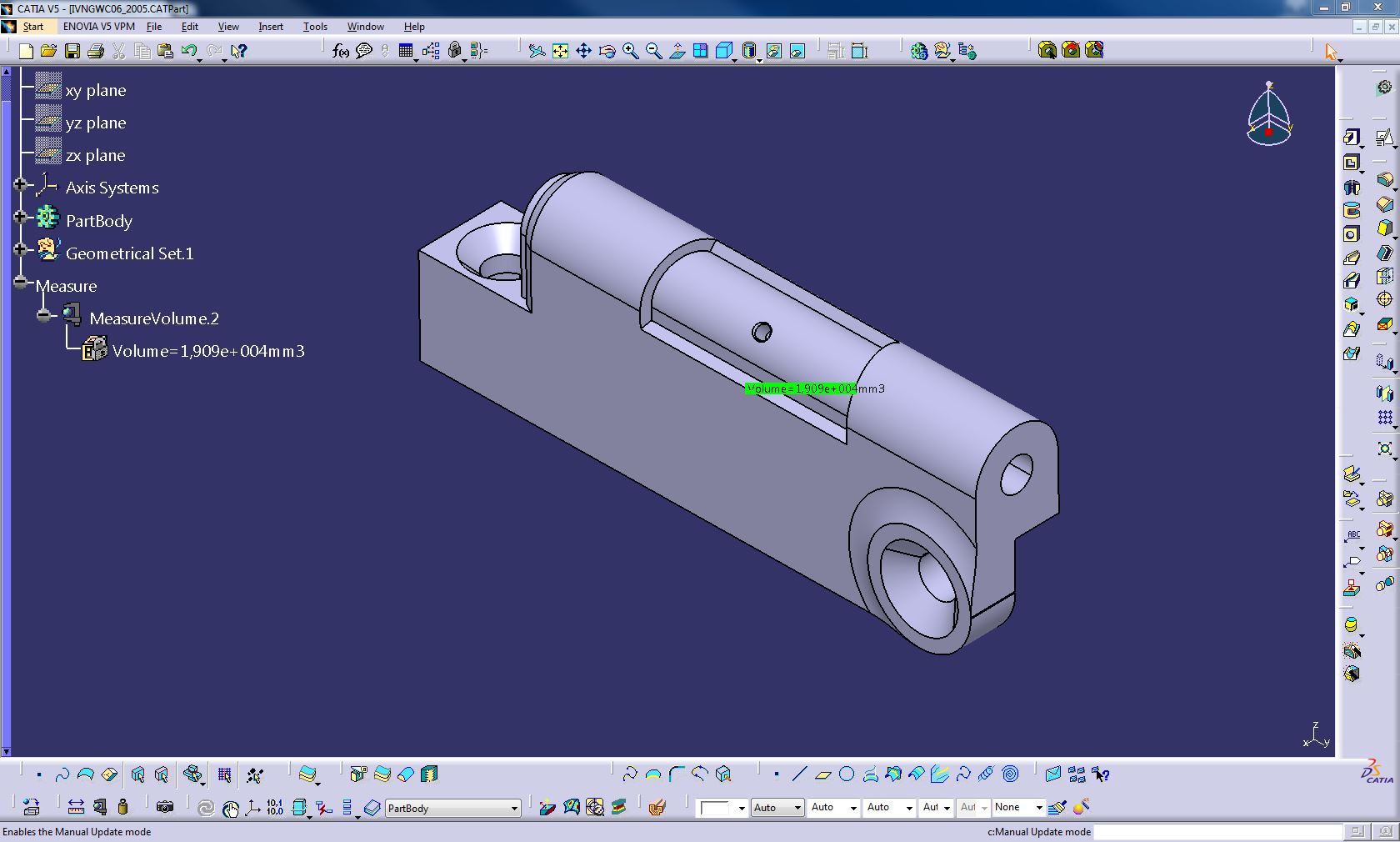Click the Zoom Out magnifier

[x=654, y=51]
